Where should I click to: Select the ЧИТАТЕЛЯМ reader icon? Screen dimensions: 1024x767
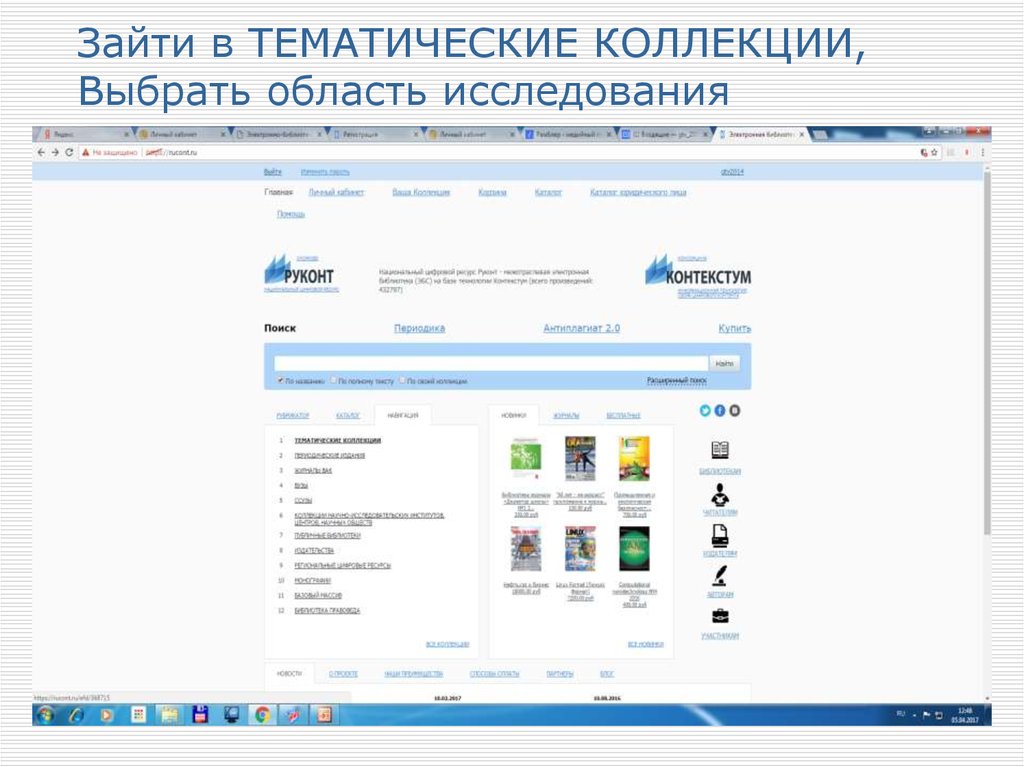point(719,498)
